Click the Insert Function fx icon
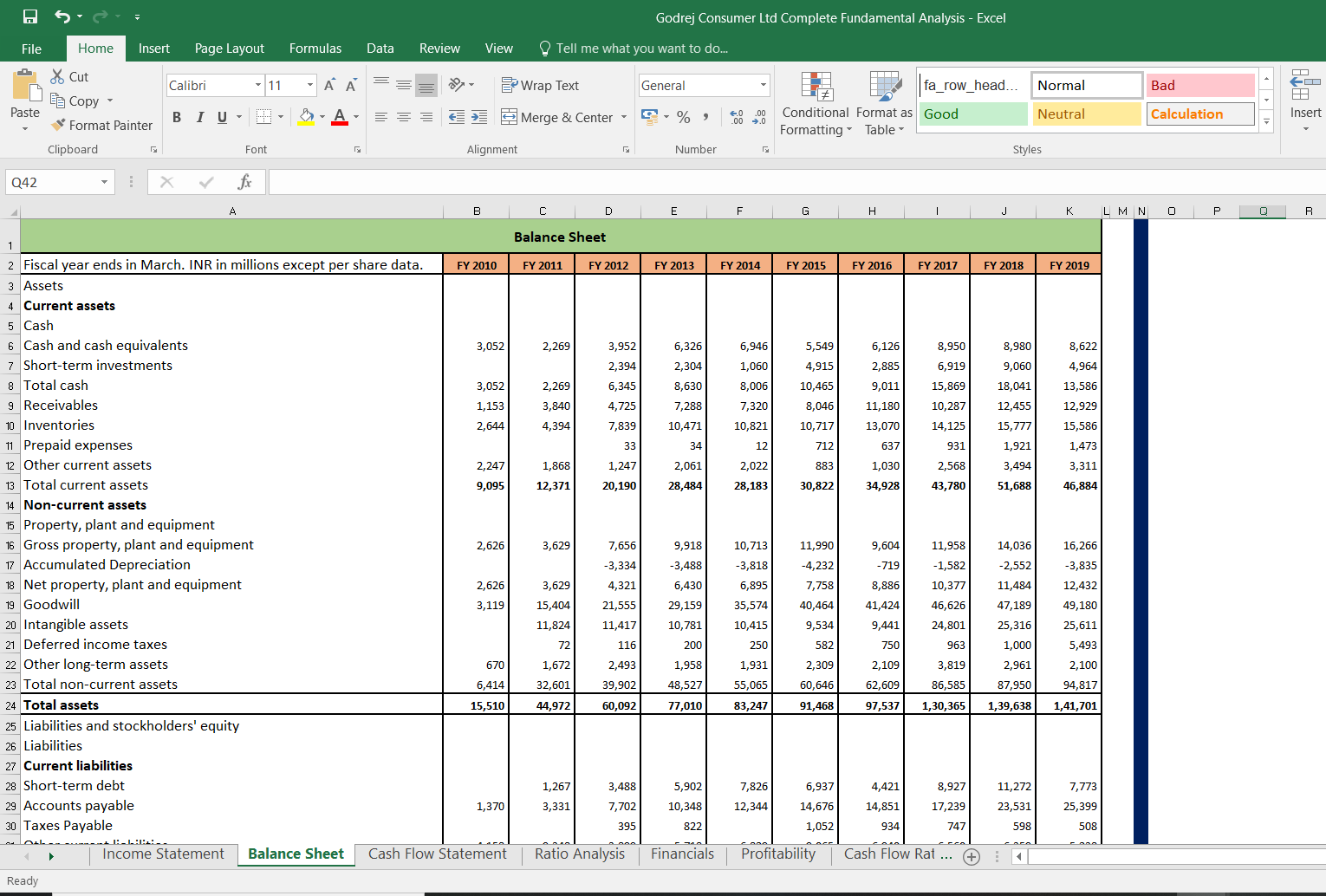The width and height of the screenshot is (1326, 896). (245, 182)
